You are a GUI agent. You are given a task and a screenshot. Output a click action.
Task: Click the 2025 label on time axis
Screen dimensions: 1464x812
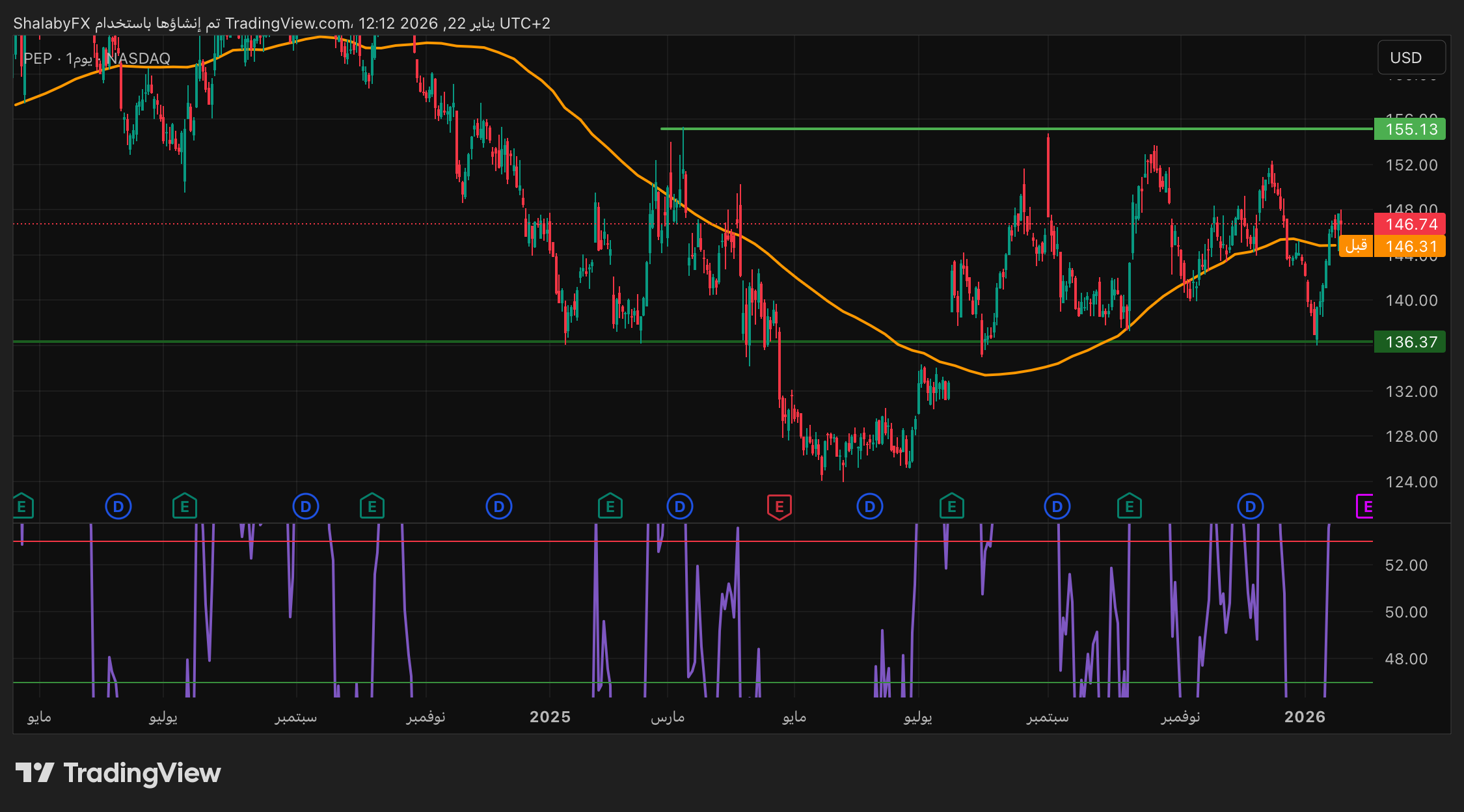tap(550, 717)
